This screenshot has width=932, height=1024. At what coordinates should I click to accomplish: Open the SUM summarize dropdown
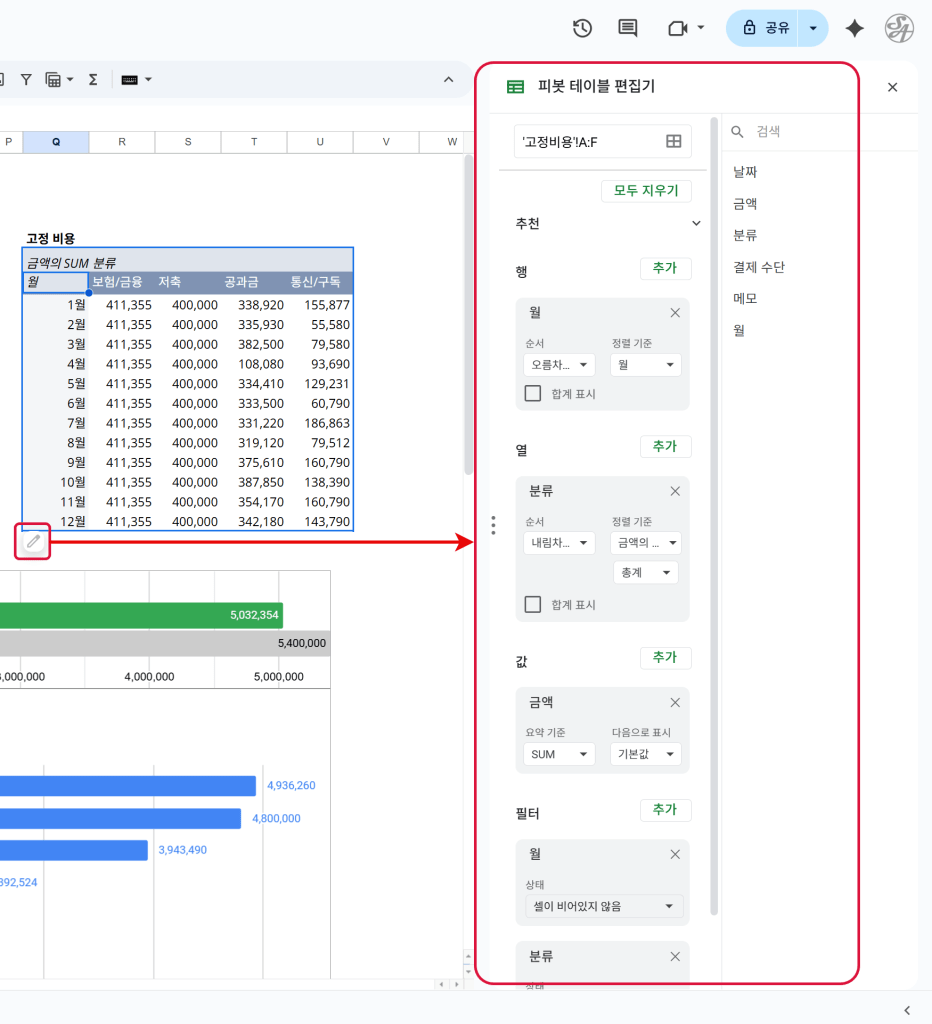click(559, 754)
